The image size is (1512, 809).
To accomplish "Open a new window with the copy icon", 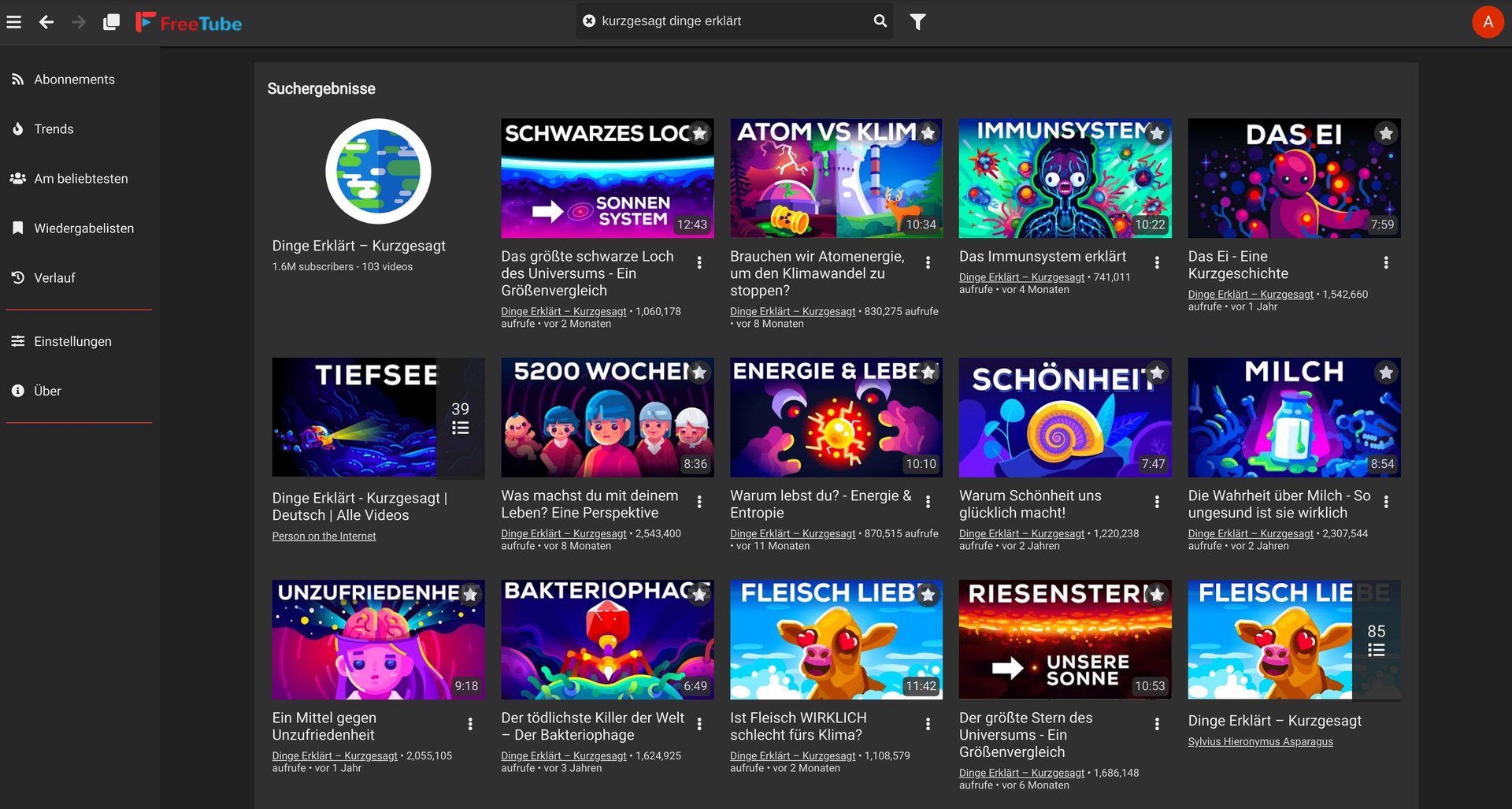I will coord(111,22).
